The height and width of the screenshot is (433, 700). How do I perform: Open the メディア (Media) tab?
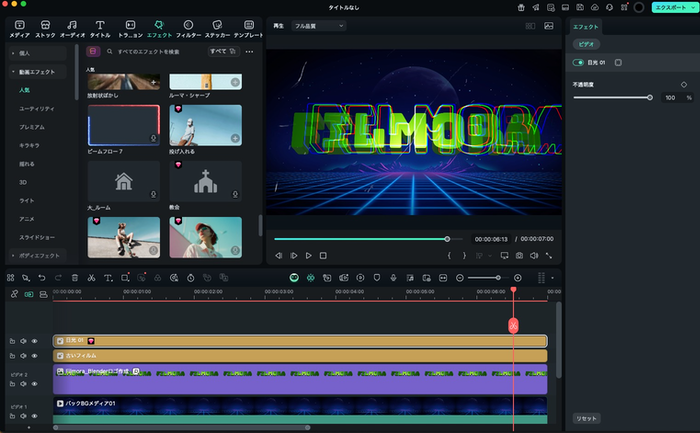pyautogui.click(x=19, y=27)
